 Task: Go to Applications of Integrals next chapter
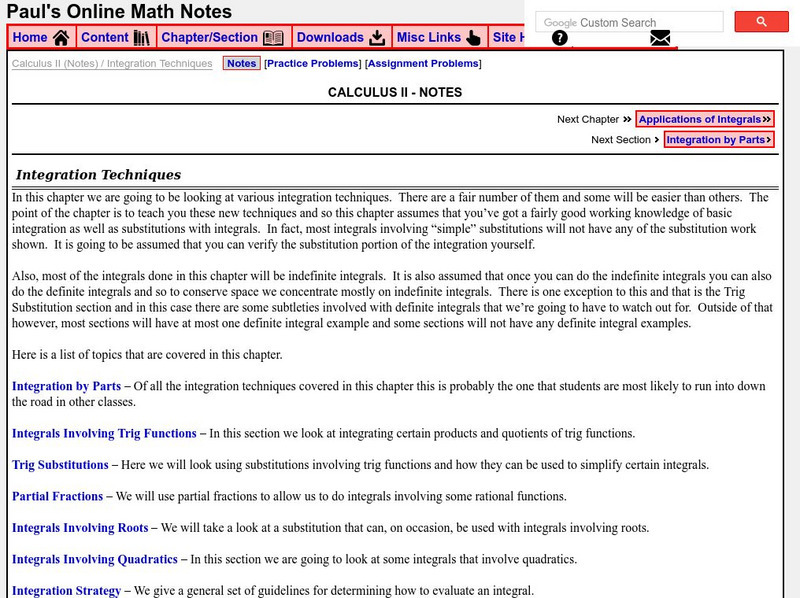[705, 119]
